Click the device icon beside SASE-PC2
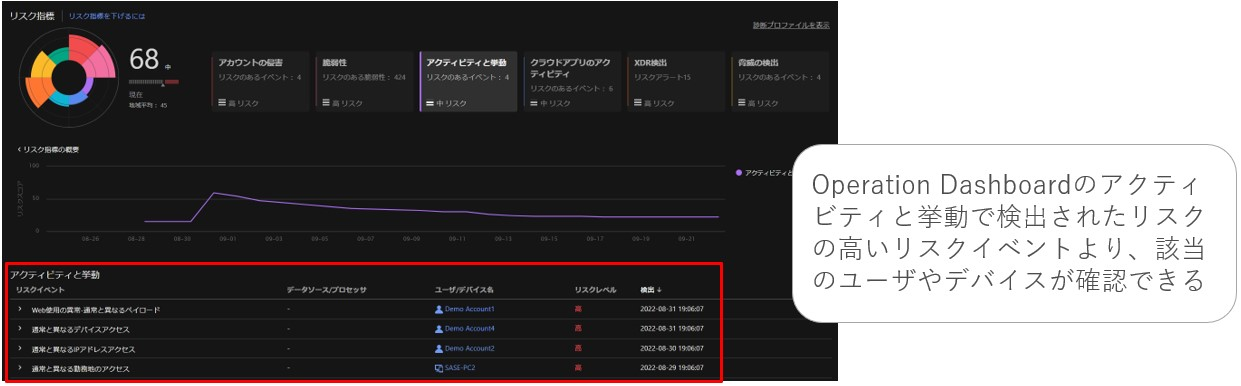Image resolution: width=1241 pixels, height=386 pixels. click(439, 368)
